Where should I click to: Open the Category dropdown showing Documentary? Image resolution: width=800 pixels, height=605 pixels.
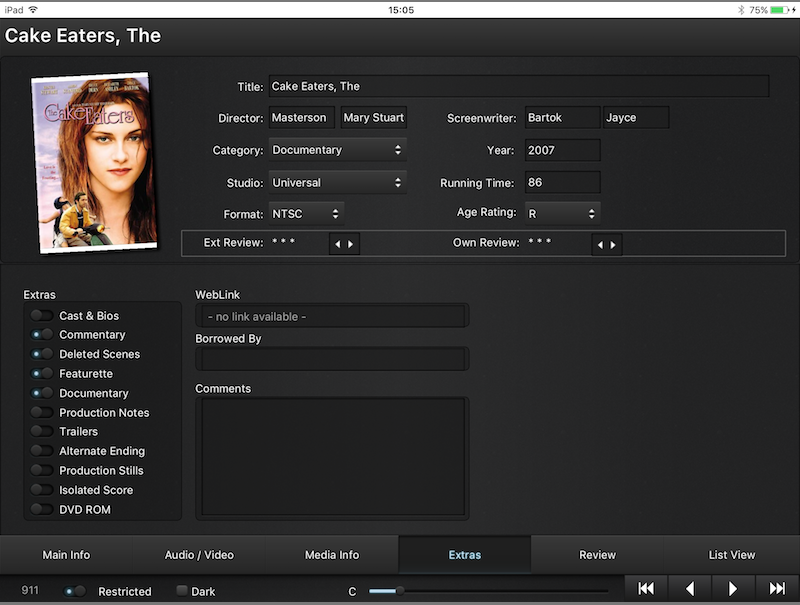(x=337, y=150)
